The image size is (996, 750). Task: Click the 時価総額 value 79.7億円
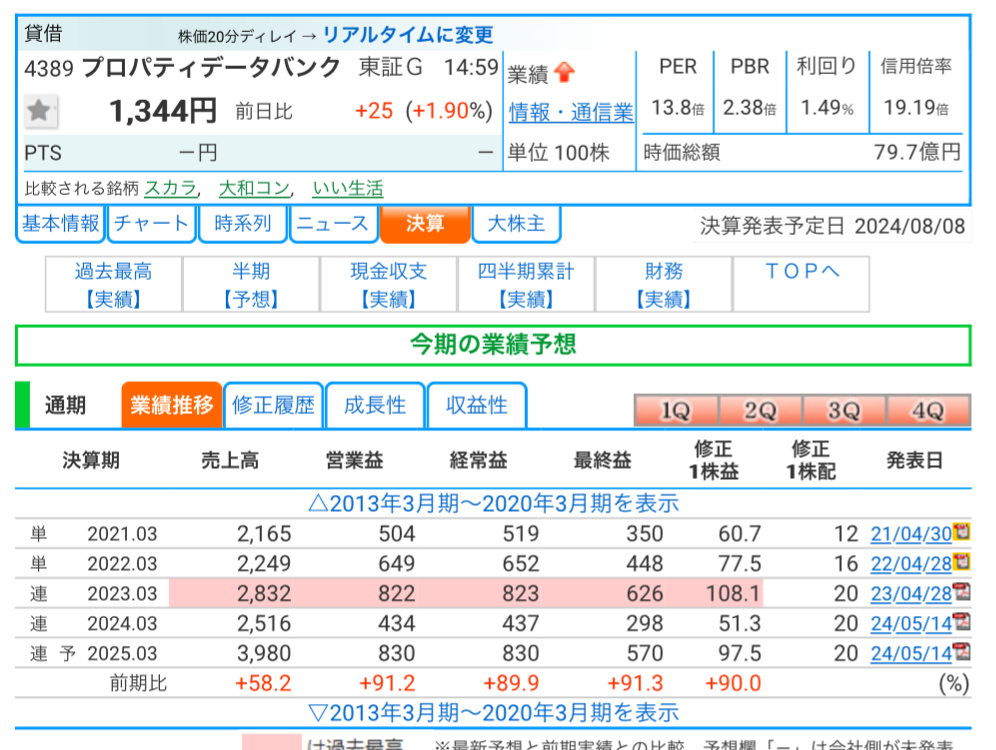pyautogui.click(x=917, y=152)
